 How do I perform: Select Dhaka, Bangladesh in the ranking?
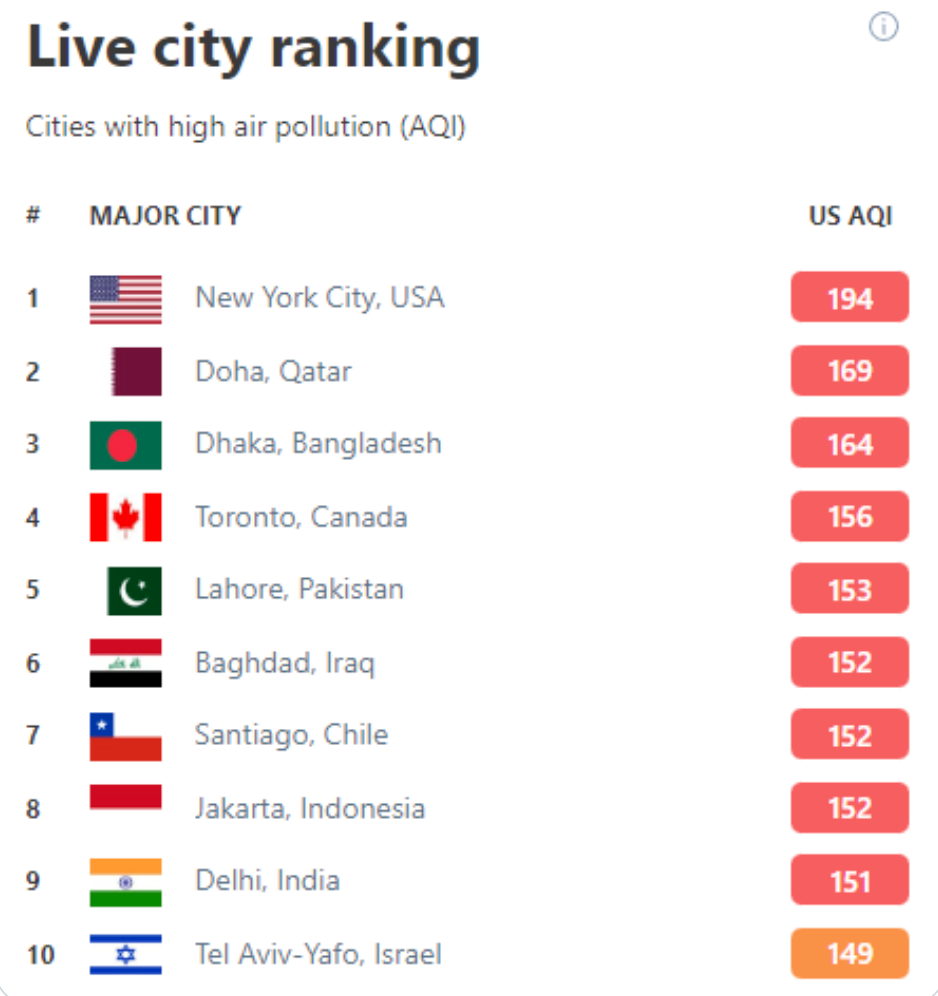[x=318, y=444]
